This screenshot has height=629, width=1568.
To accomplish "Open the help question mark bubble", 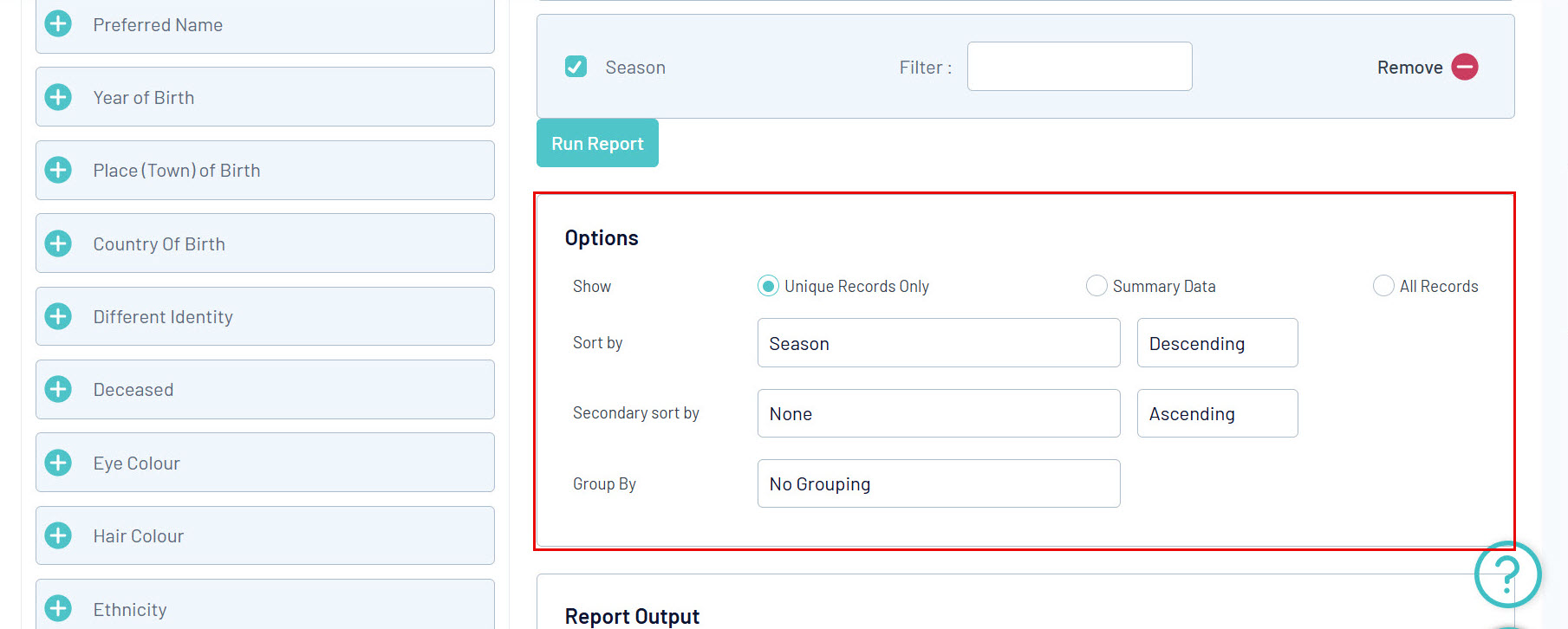I will [x=1507, y=574].
